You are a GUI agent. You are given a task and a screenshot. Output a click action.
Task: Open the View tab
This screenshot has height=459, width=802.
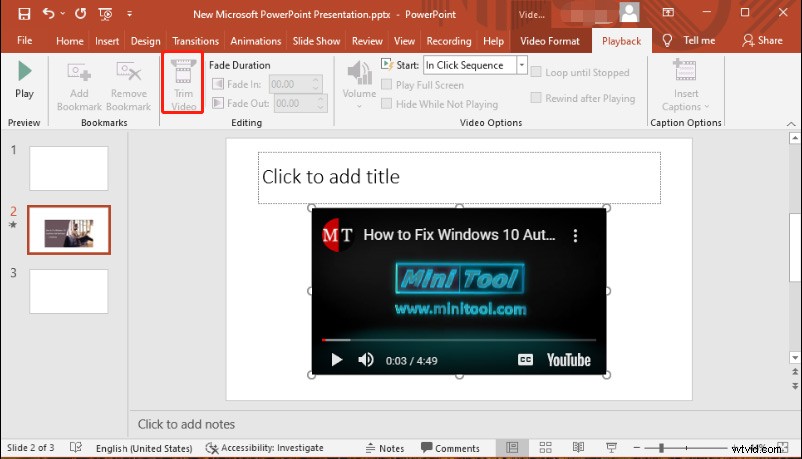coord(404,41)
